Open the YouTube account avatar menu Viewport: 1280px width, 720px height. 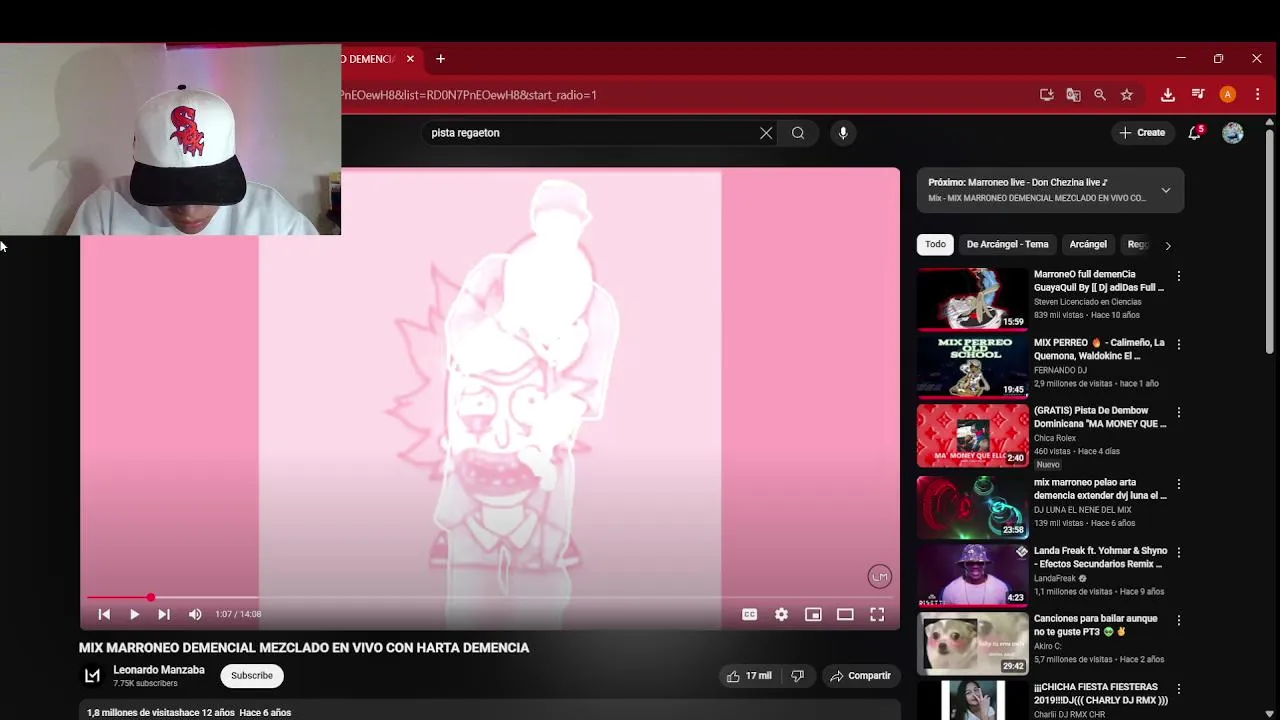tap(1233, 133)
